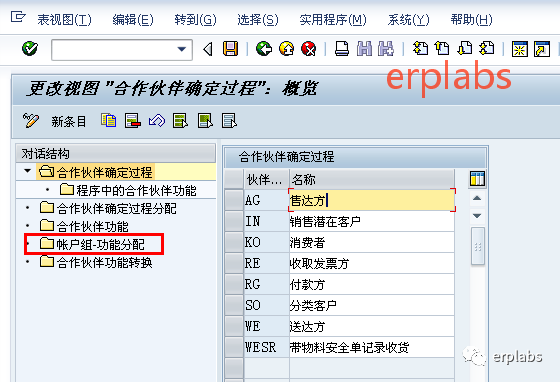Image resolution: width=560 pixels, height=382 pixels.
Task: Open the 帮助(H) menu
Action: [x=471, y=20]
